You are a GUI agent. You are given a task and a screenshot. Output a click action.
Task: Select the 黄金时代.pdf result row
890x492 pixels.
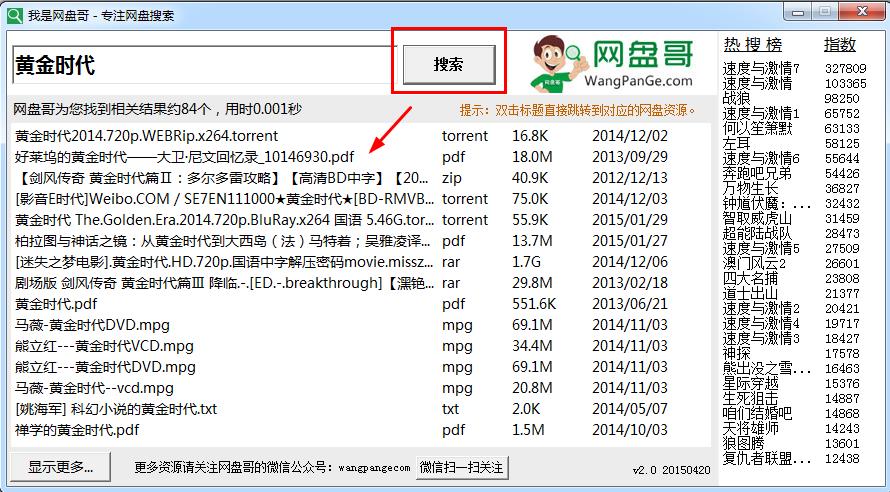click(x=56, y=304)
